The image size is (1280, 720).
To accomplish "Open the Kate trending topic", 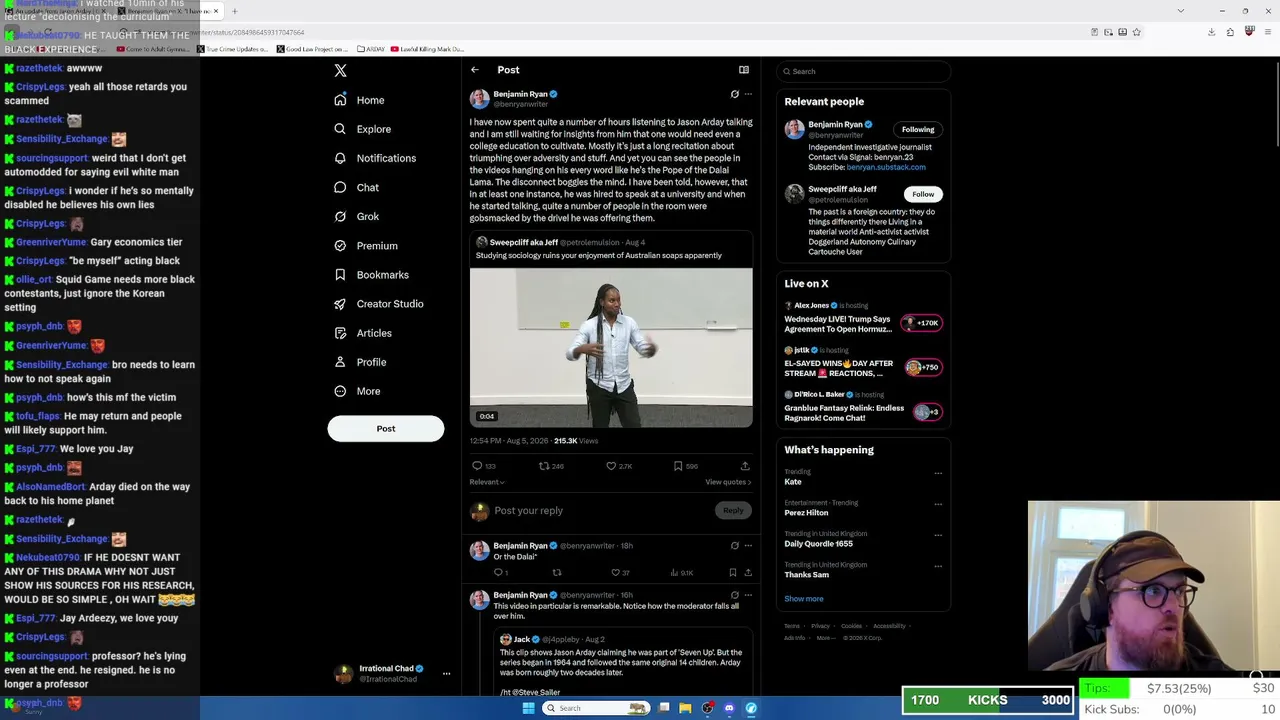I will click(x=793, y=482).
